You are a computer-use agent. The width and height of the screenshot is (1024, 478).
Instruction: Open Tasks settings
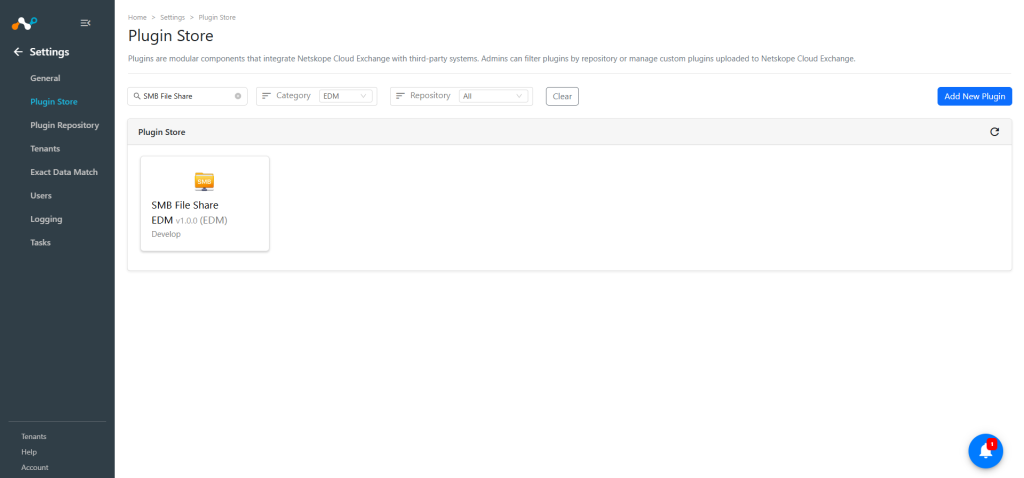40,243
